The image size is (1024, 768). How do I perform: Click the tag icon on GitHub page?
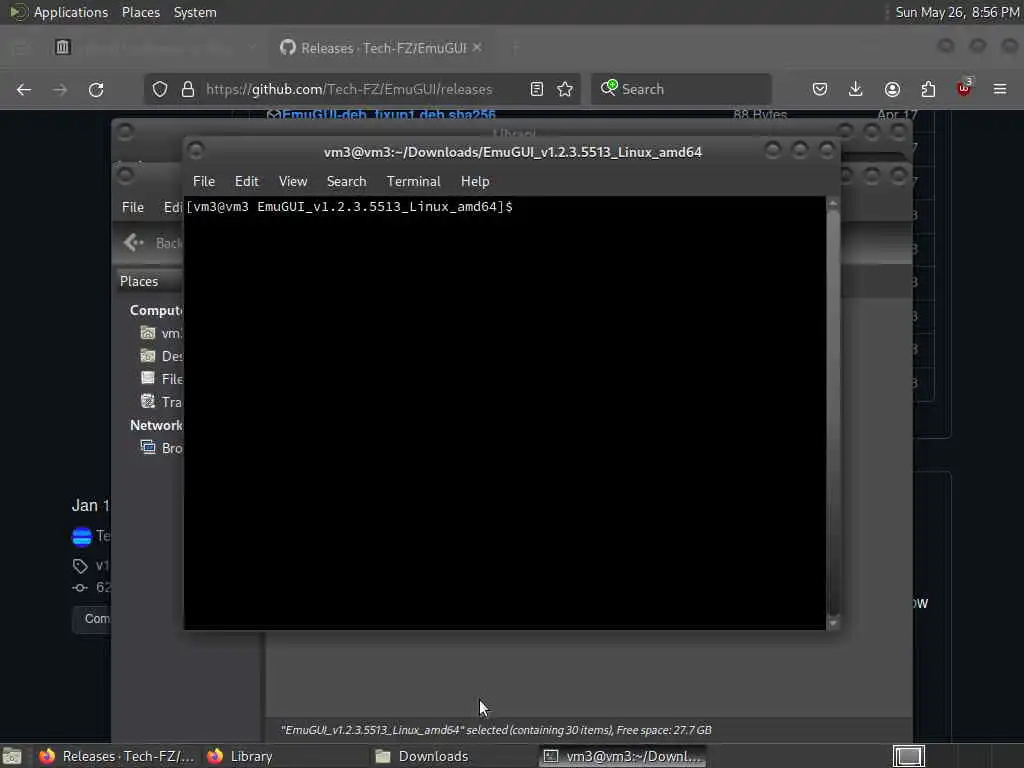(x=80, y=566)
